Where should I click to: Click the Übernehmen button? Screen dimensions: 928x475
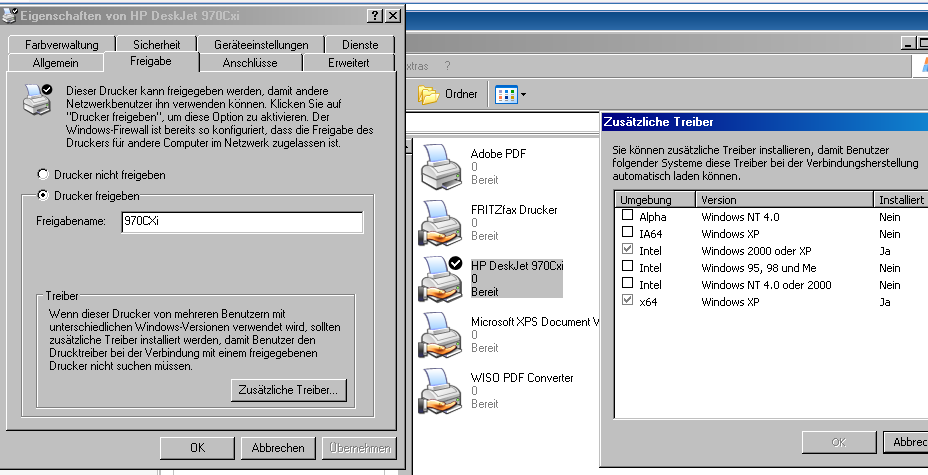pos(360,448)
